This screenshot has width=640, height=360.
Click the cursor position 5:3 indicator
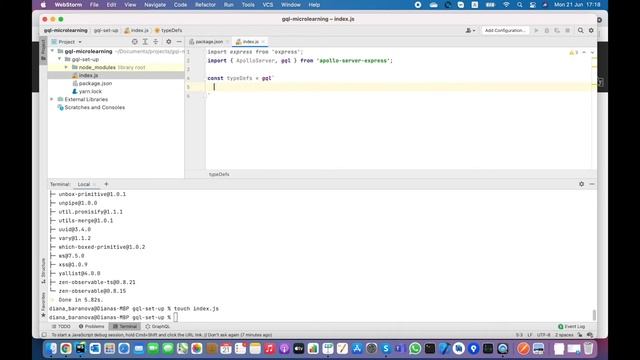[519, 335]
